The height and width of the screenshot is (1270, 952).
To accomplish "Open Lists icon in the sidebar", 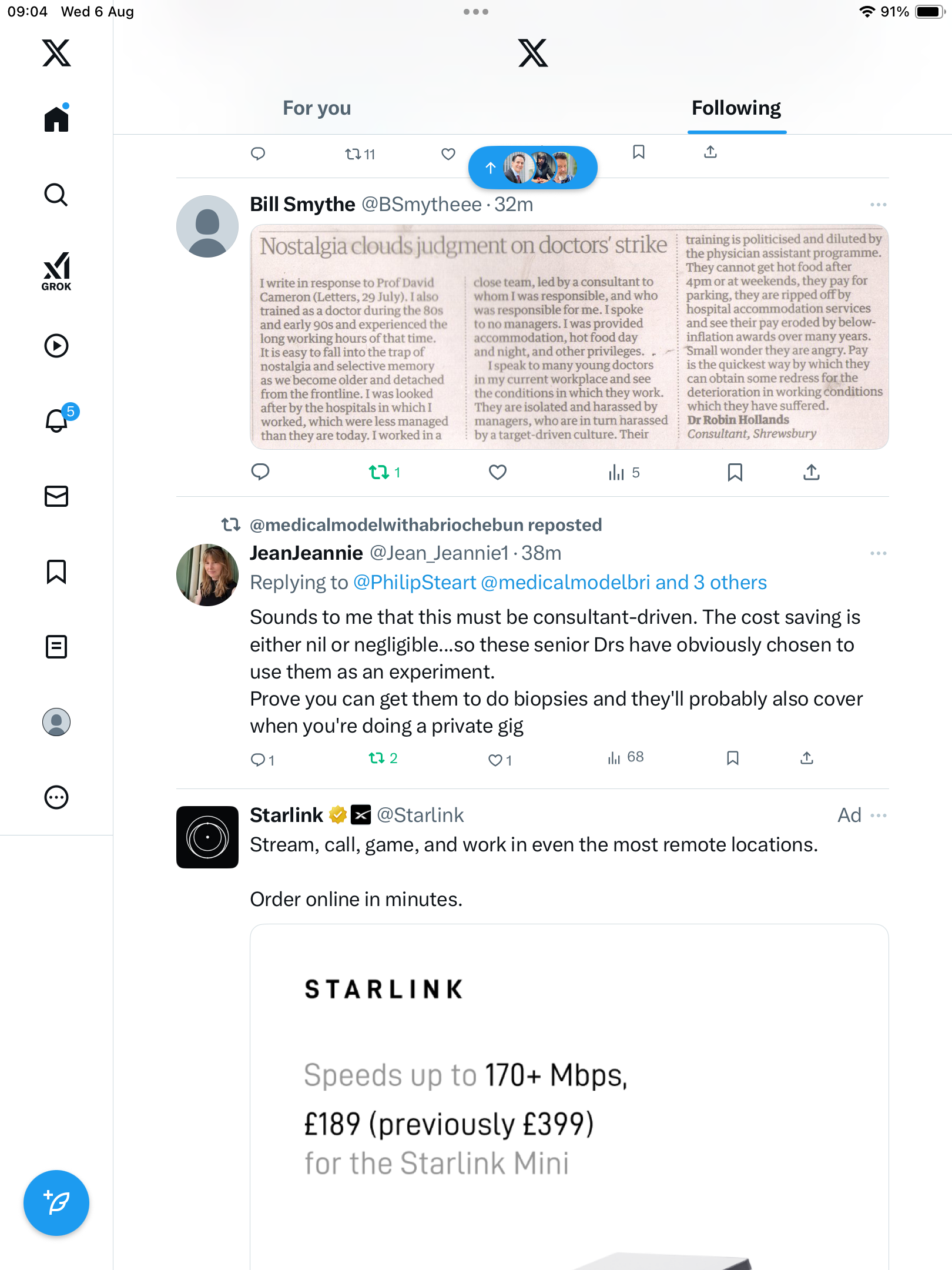I will click(56, 647).
